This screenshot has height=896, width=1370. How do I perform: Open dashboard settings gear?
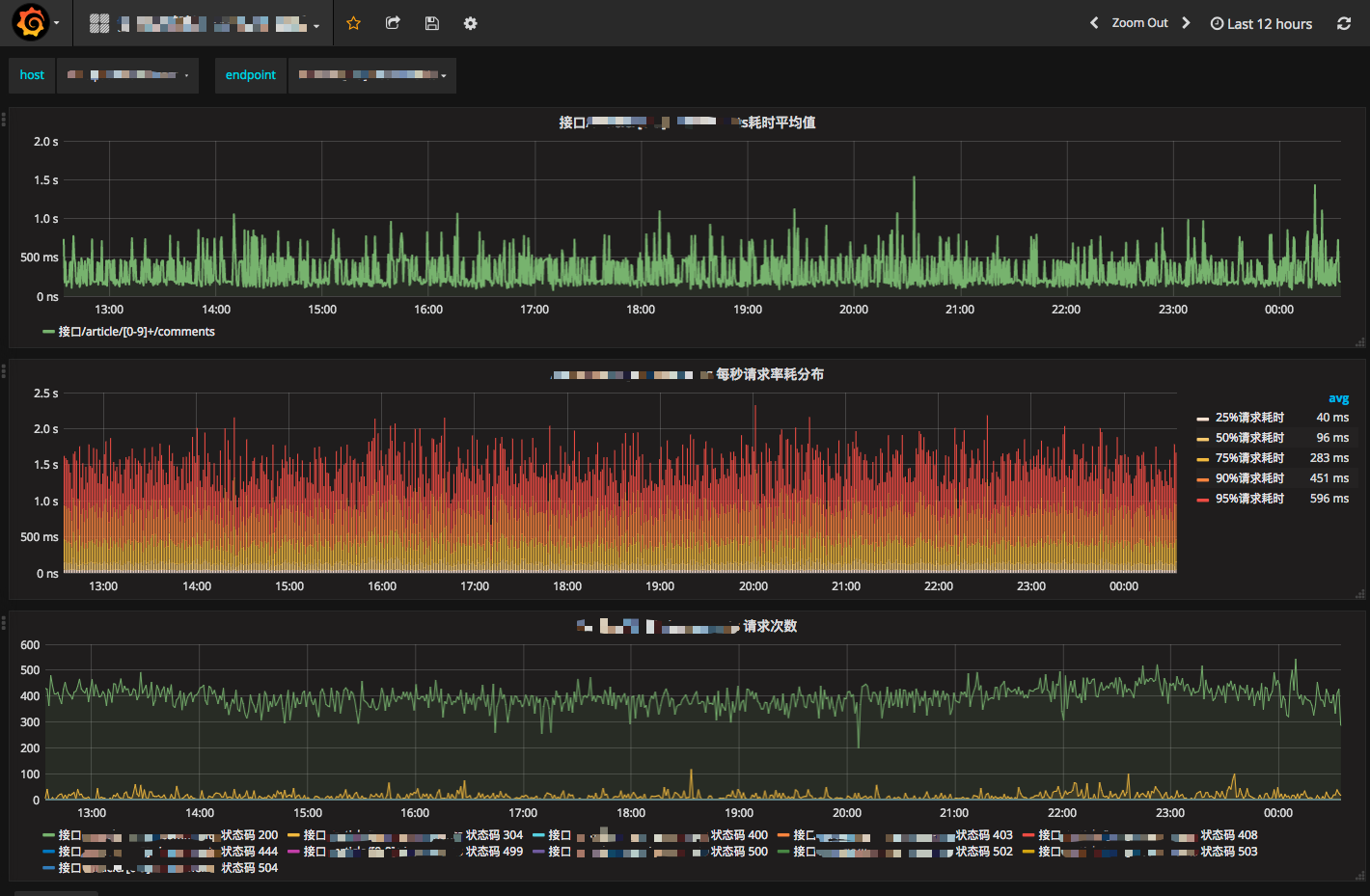[x=471, y=23]
